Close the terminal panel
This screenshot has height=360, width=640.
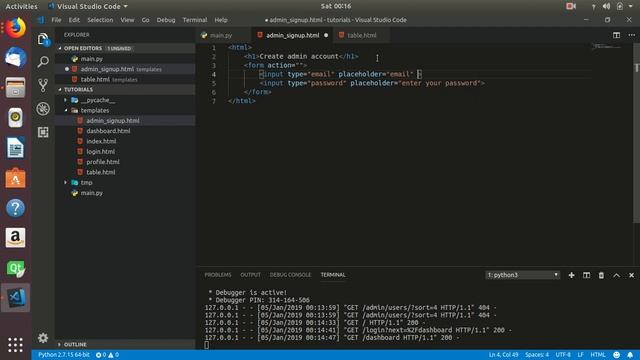[x=631, y=276]
